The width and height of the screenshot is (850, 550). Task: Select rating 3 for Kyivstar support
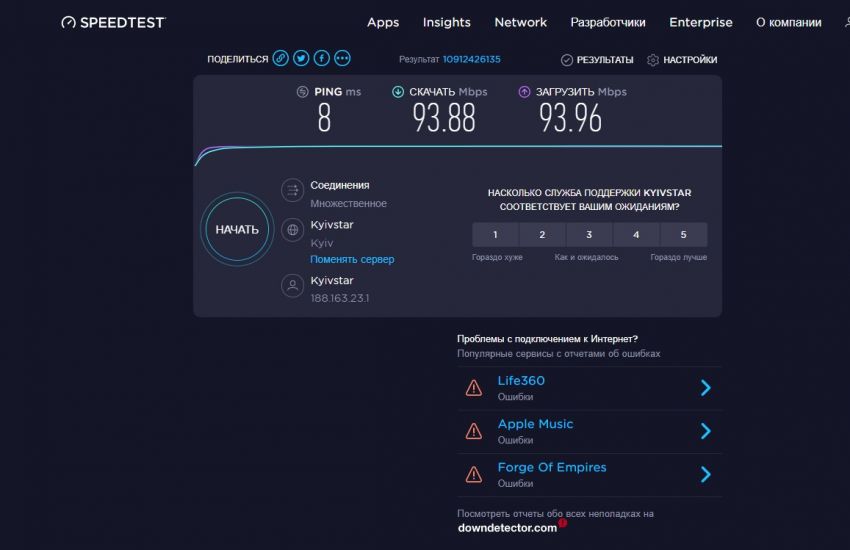589,235
